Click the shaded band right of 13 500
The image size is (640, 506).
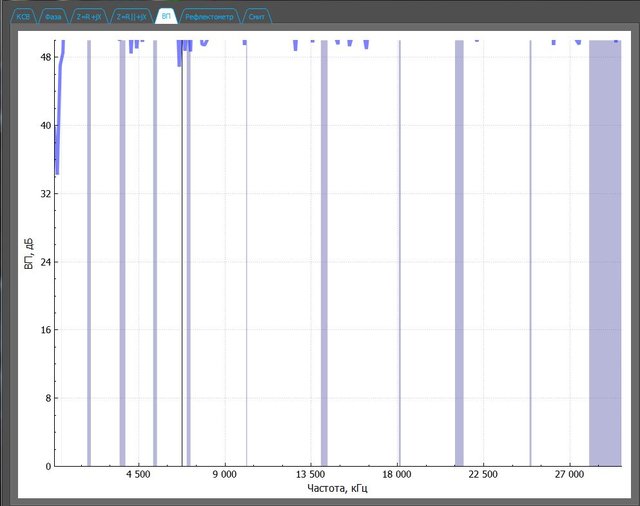[324, 250]
